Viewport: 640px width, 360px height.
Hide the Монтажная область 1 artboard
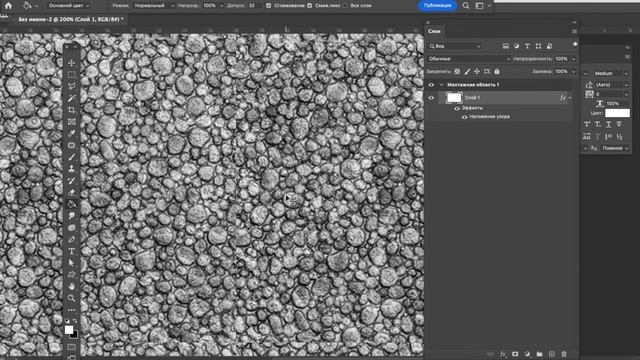[x=431, y=85]
